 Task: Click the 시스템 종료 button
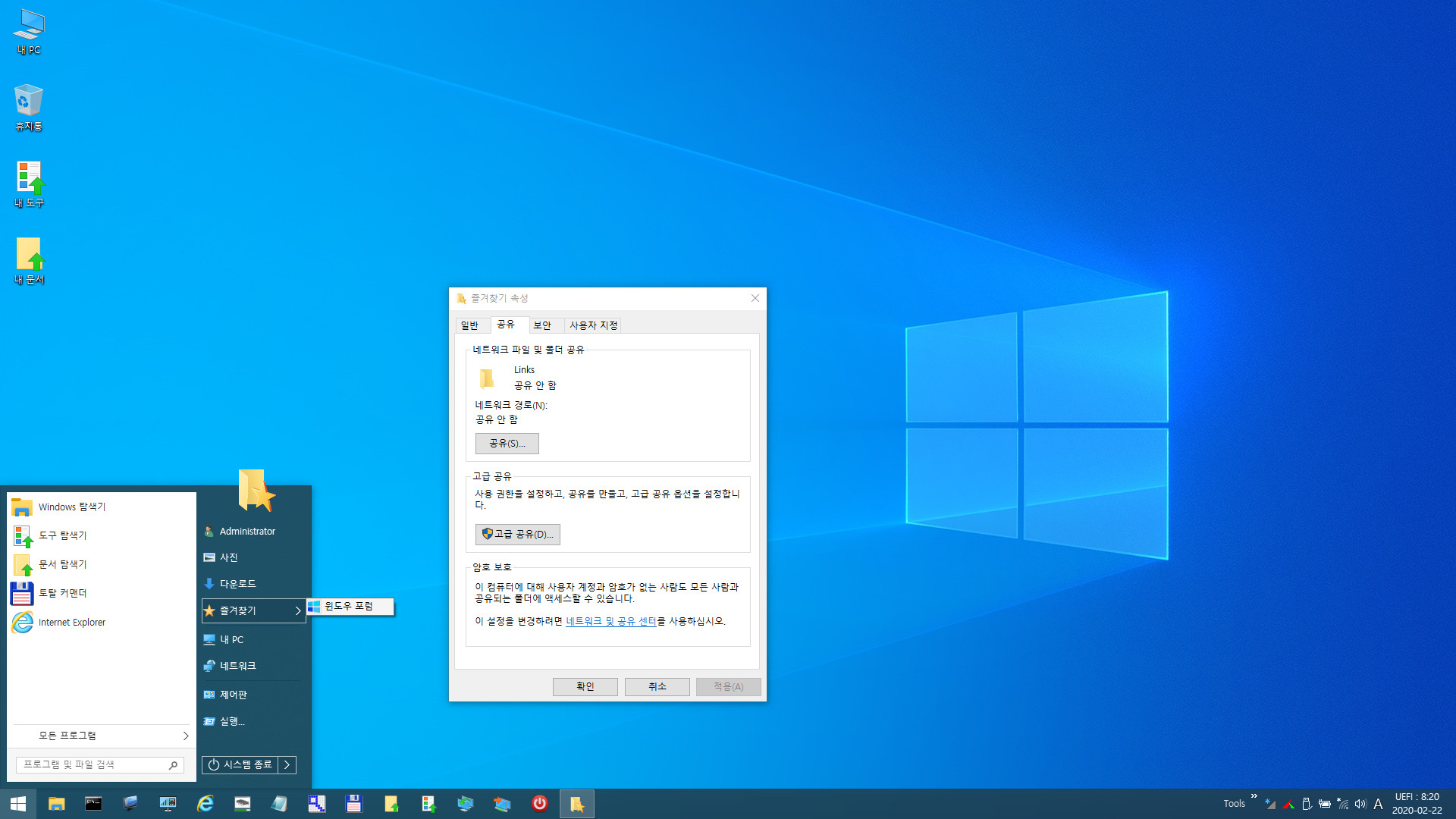(x=240, y=764)
